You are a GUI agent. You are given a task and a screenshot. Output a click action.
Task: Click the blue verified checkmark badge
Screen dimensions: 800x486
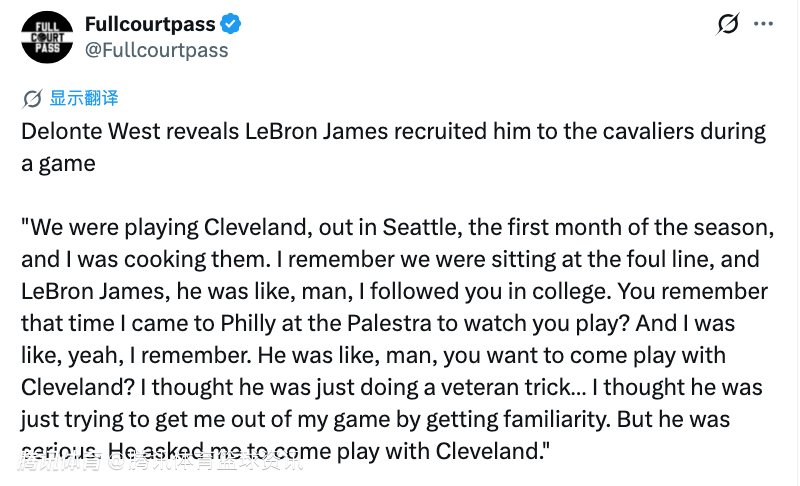[x=231, y=24]
